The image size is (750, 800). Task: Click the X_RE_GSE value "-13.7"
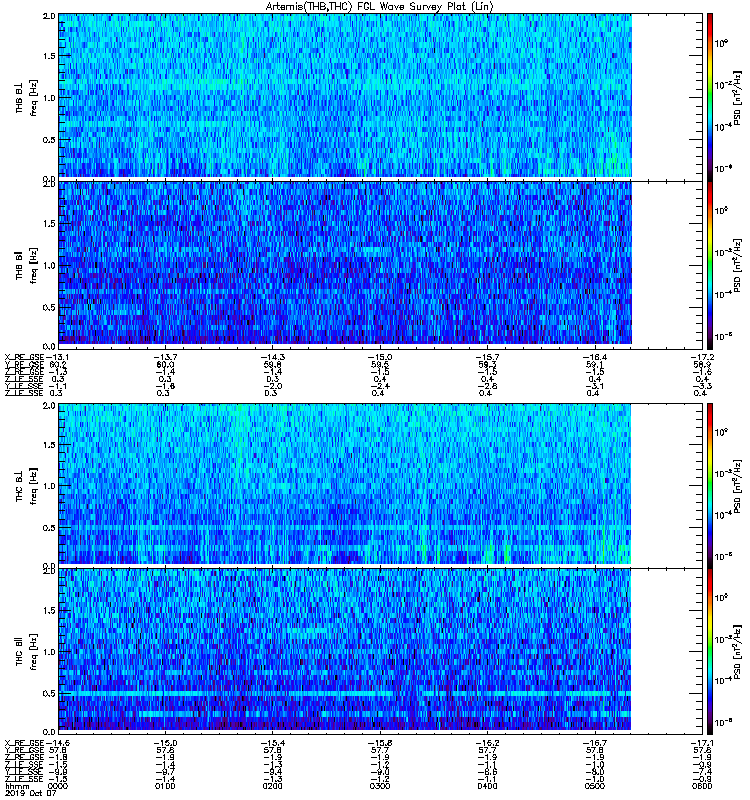pyautogui.click(x=165, y=357)
